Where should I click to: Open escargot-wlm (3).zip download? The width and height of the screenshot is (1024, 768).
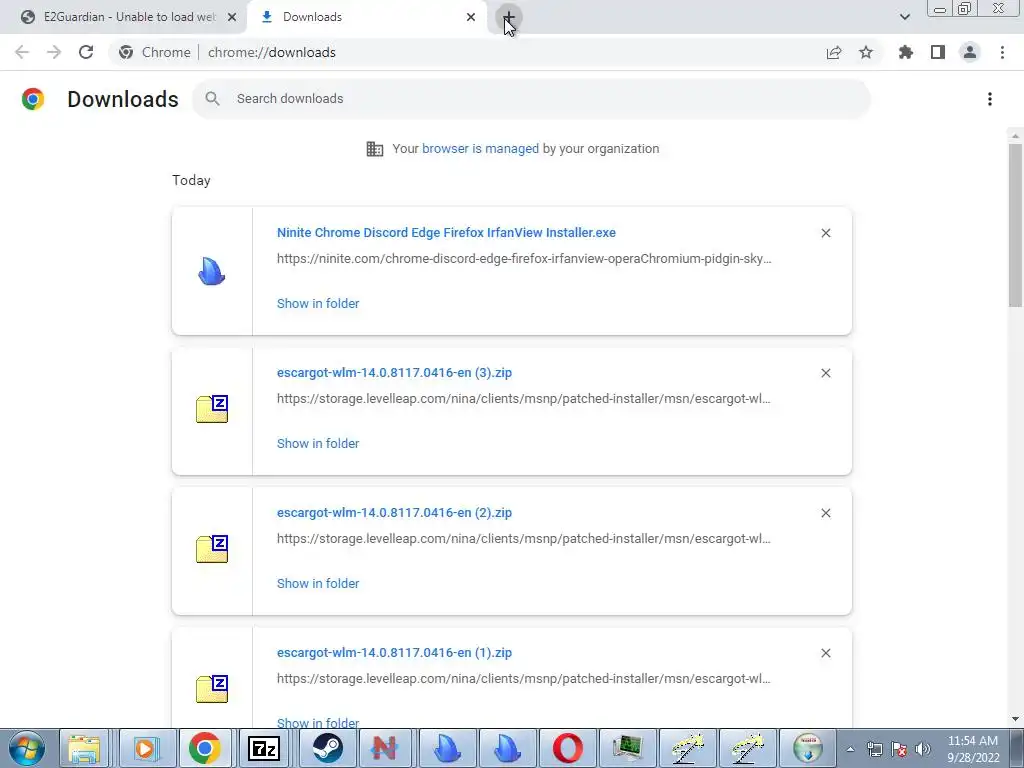[x=394, y=373]
